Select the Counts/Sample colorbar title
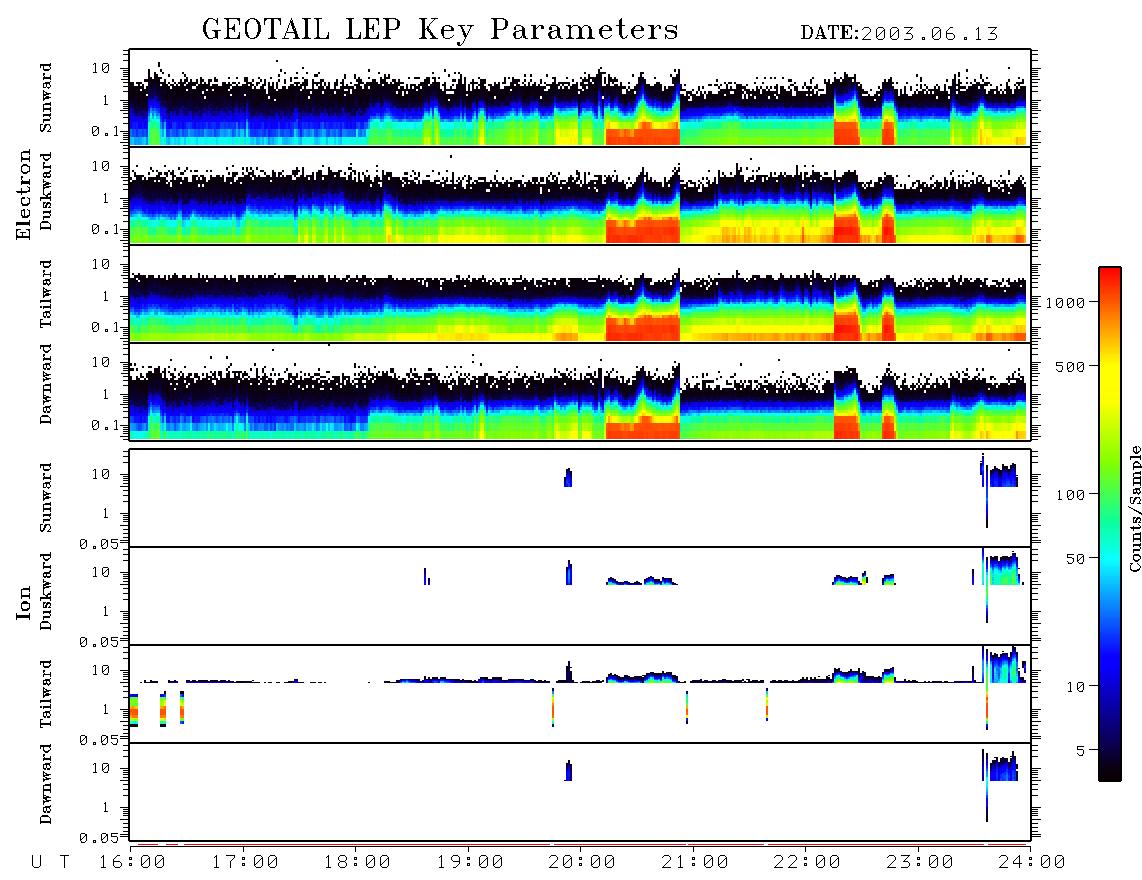 click(1135, 510)
